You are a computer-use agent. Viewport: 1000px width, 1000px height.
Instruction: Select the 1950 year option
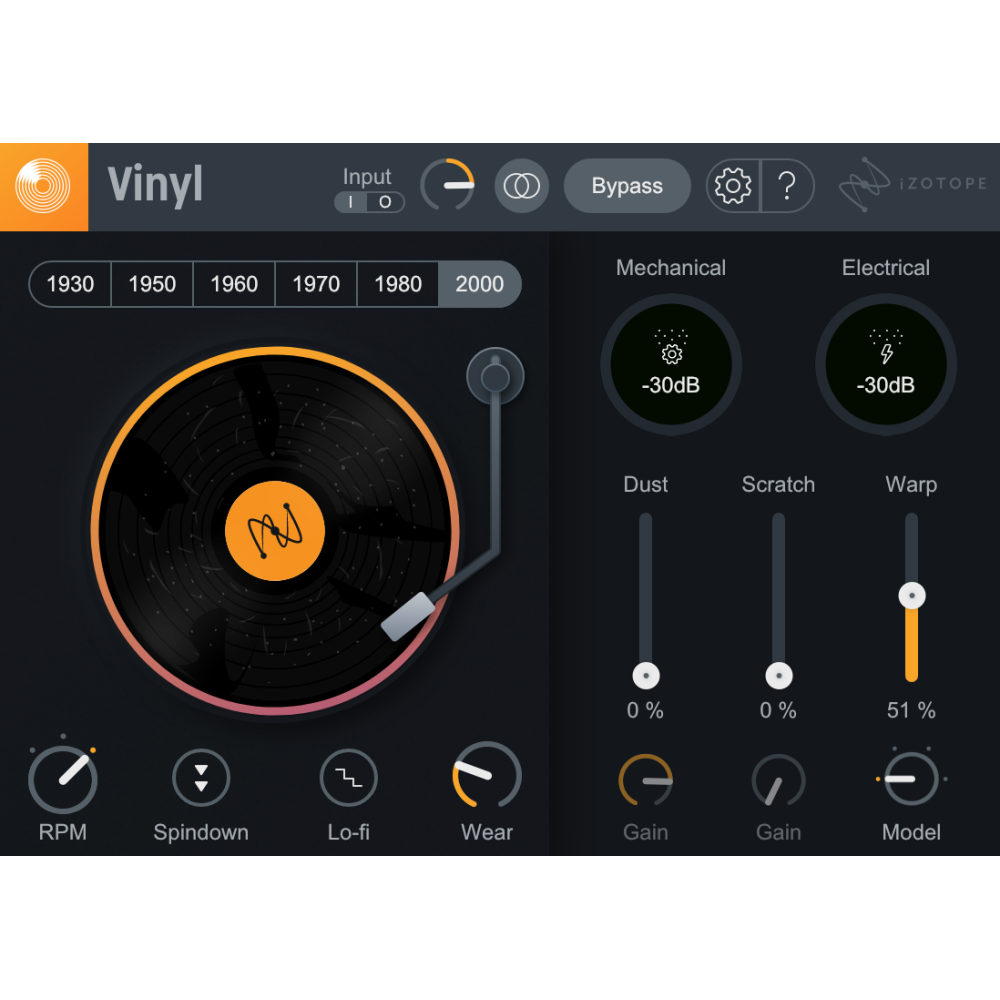click(151, 284)
